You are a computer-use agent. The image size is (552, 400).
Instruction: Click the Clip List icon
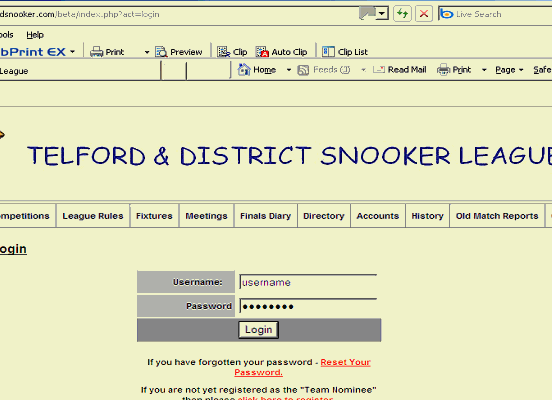click(x=328, y=52)
